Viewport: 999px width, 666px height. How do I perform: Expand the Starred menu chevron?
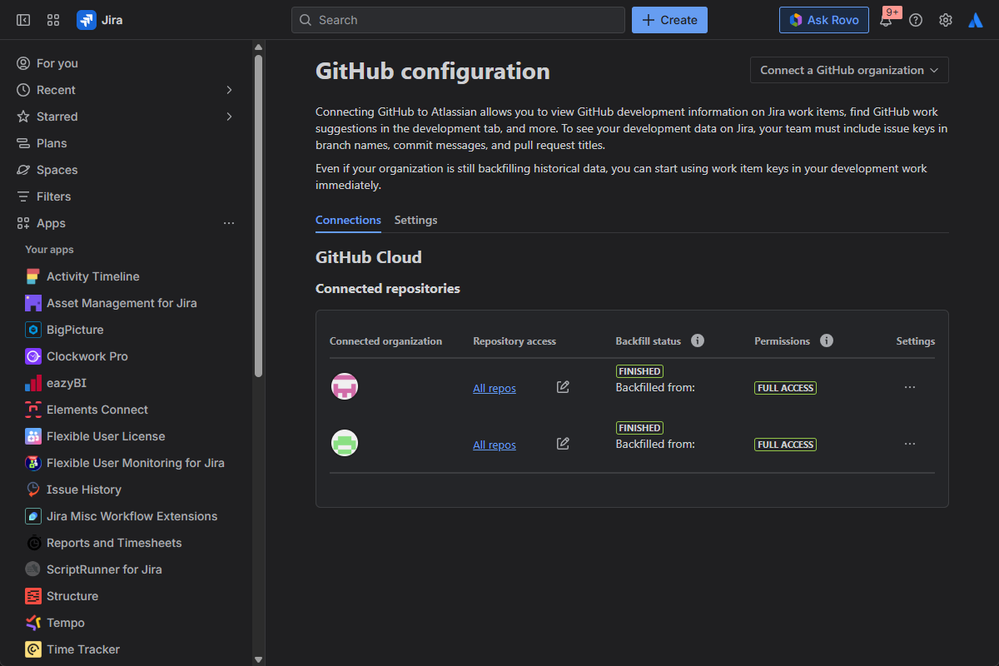[x=229, y=117]
